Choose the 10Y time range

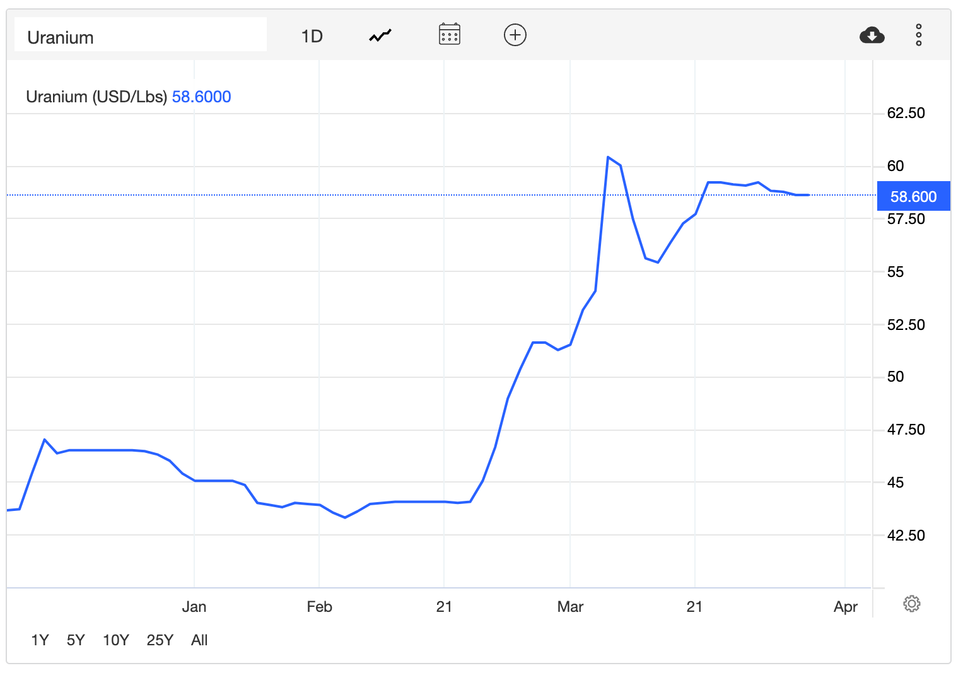[115, 640]
